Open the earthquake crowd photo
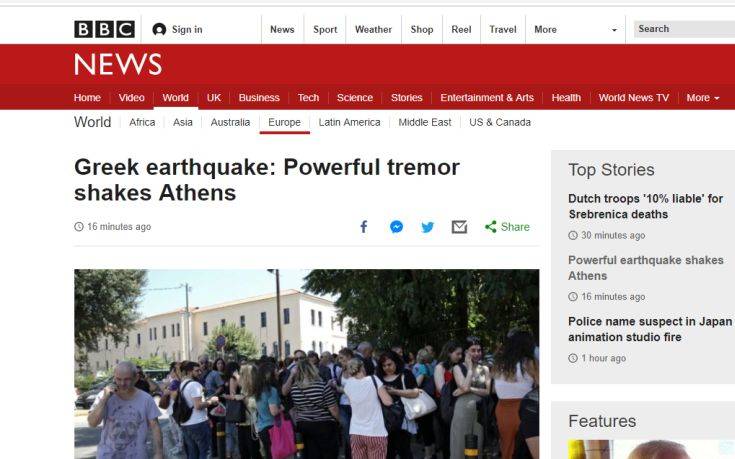 pyautogui.click(x=307, y=364)
